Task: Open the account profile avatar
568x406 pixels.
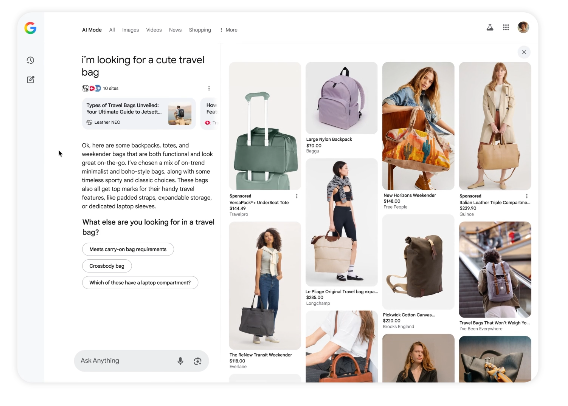Action: (523, 27)
